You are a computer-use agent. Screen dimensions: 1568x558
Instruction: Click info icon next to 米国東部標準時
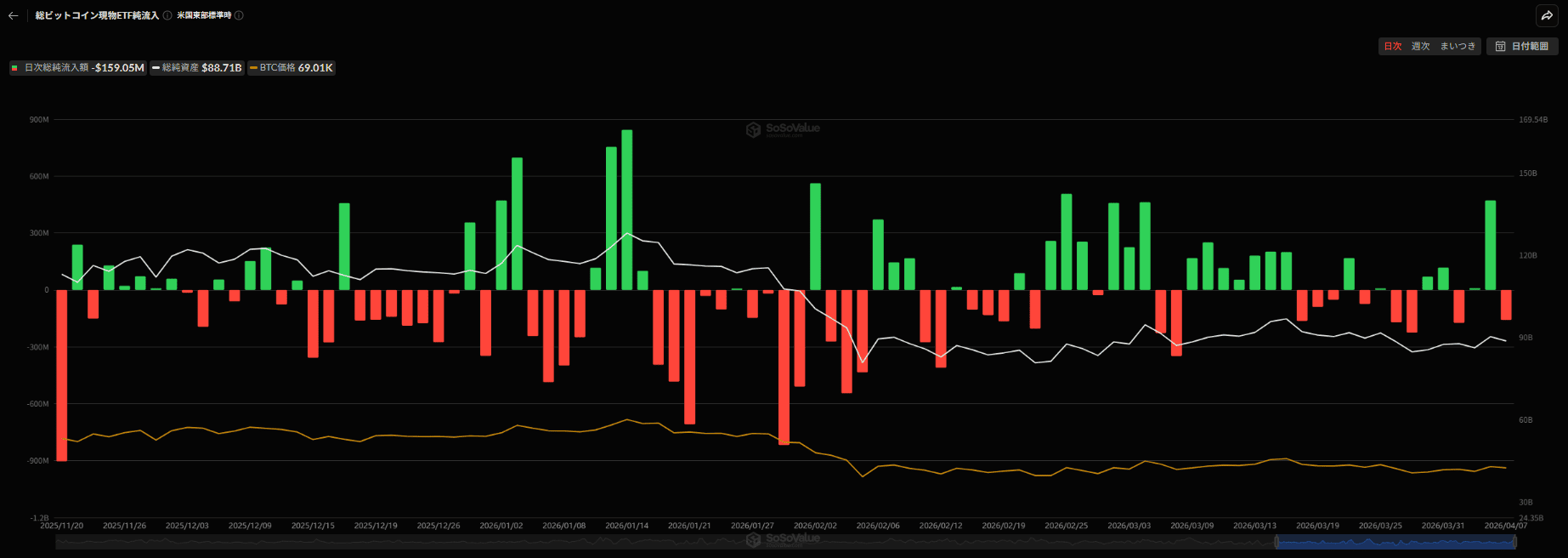coord(239,15)
